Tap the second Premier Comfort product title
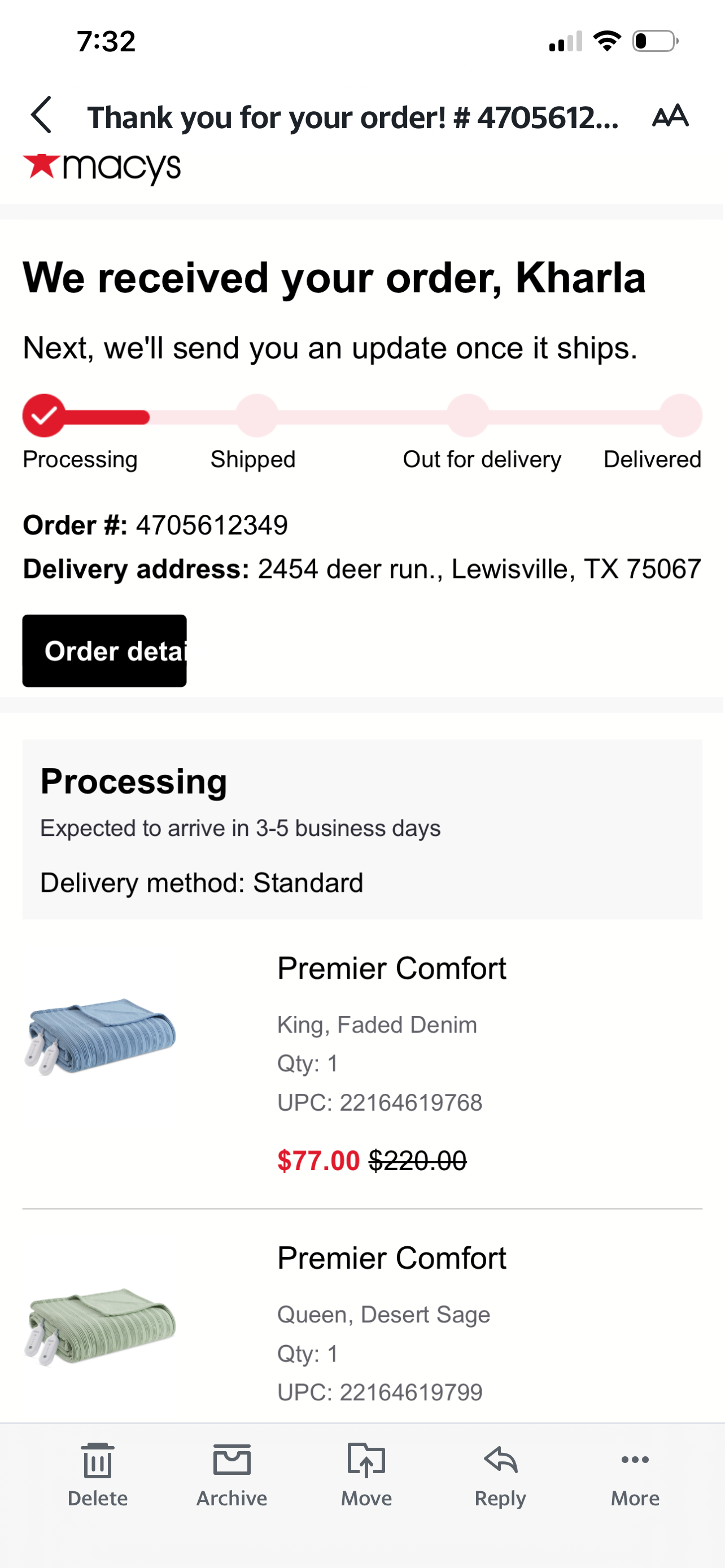725x1568 pixels. [x=391, y=1258]
